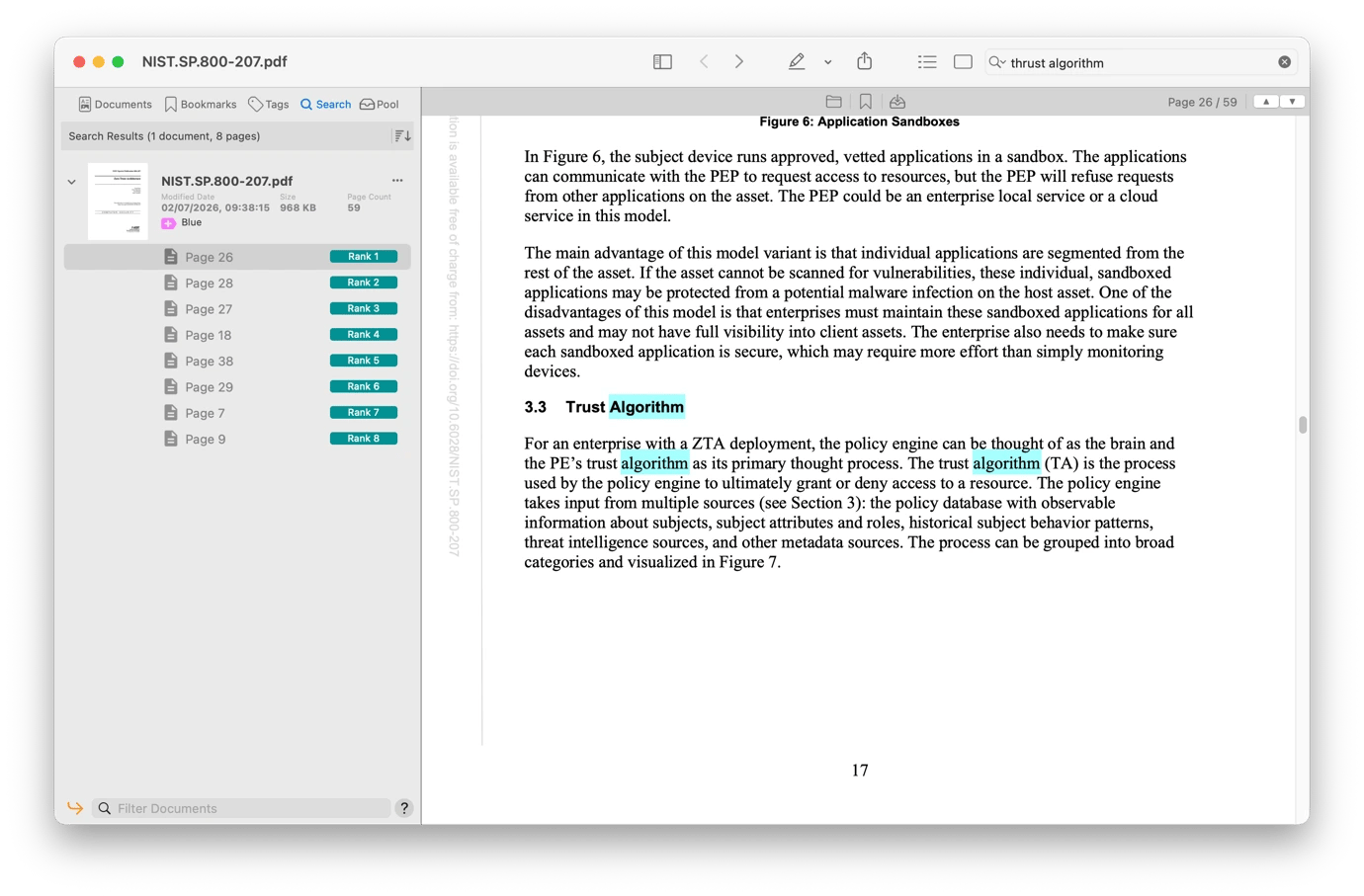
Task: Click the share button
Action: tap(865, 61)
